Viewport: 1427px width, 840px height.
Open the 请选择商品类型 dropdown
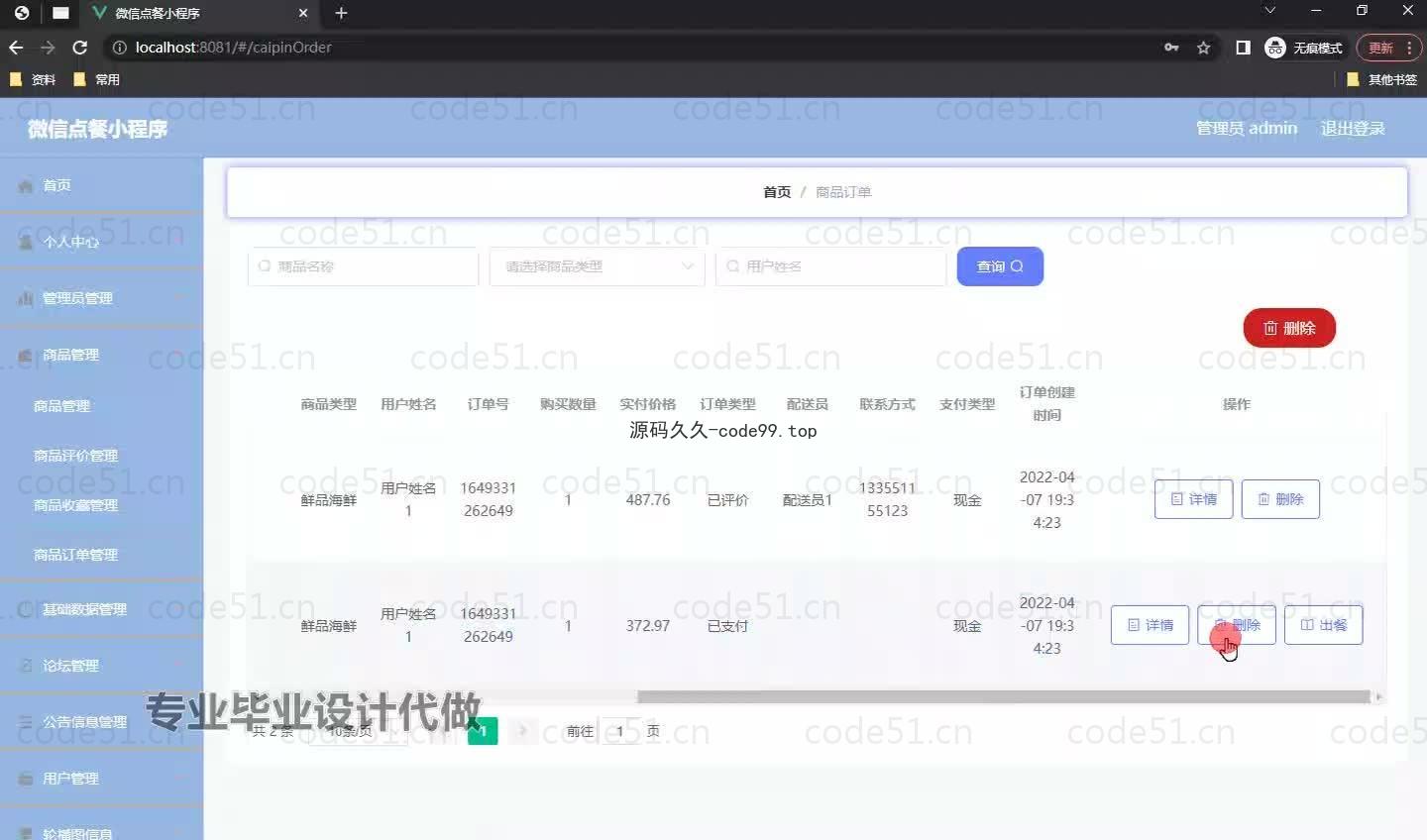597,266
